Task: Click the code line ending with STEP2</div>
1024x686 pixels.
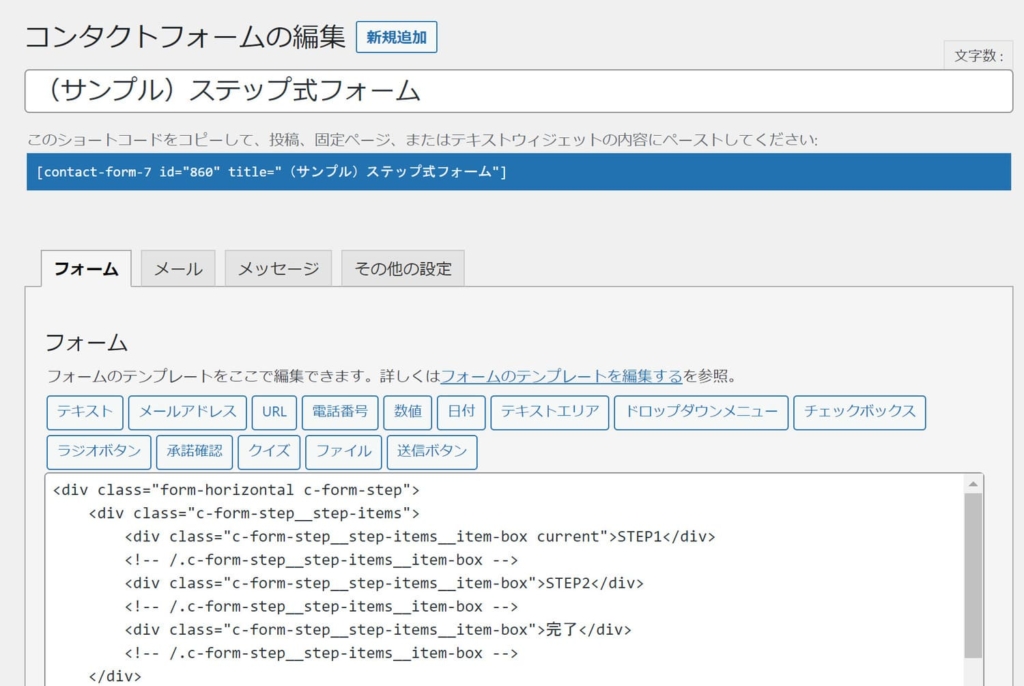Action: (384, 583)
